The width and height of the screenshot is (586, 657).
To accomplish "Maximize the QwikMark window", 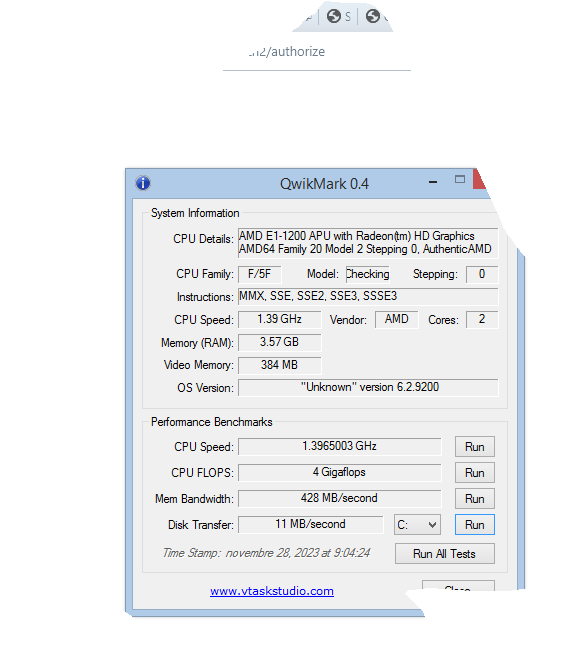I will click(x=460, y=179).
